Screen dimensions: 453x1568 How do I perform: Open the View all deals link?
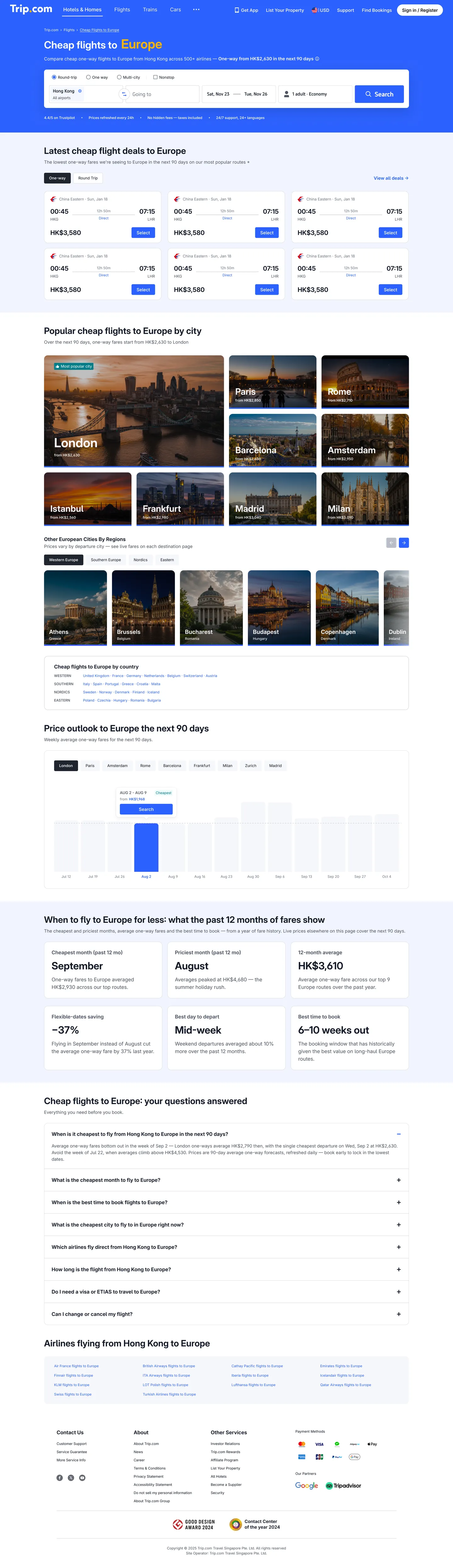pyautogui.click(x=391, y=178)
